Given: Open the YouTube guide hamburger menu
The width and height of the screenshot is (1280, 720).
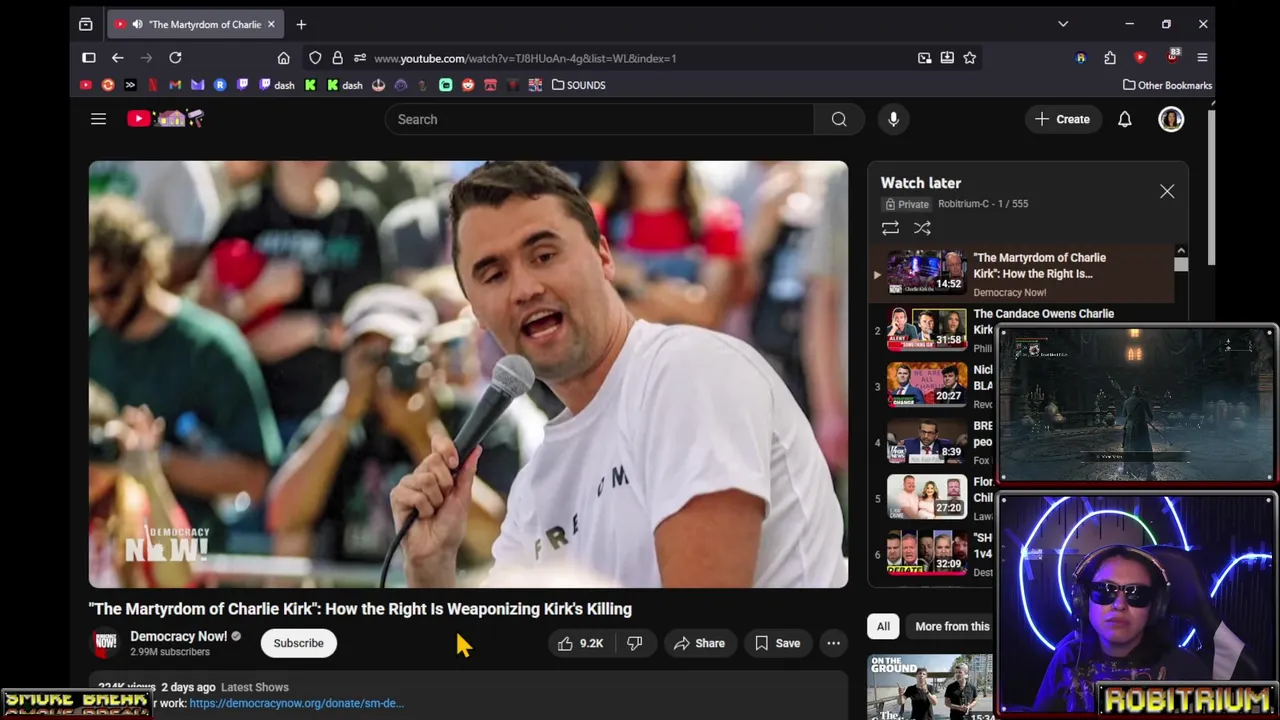Looking at the screenshot, I should (98, 119).
